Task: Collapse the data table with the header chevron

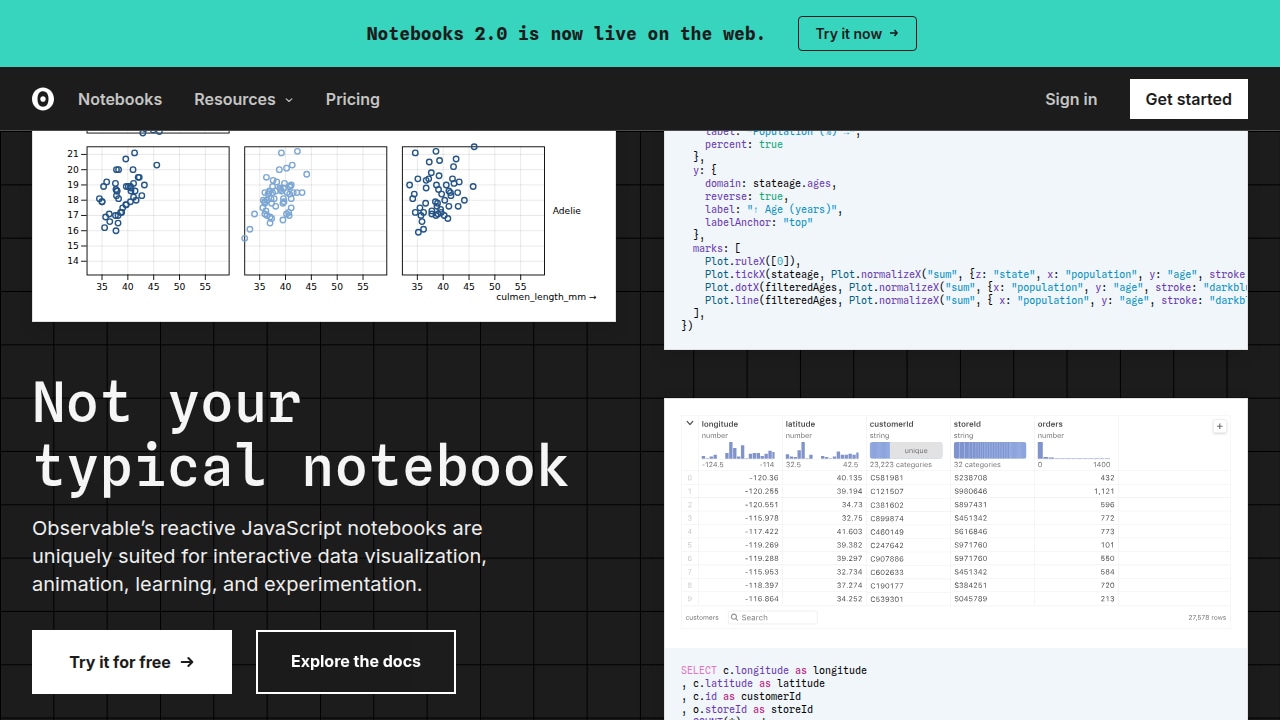Action: click(x=690, y=423)
